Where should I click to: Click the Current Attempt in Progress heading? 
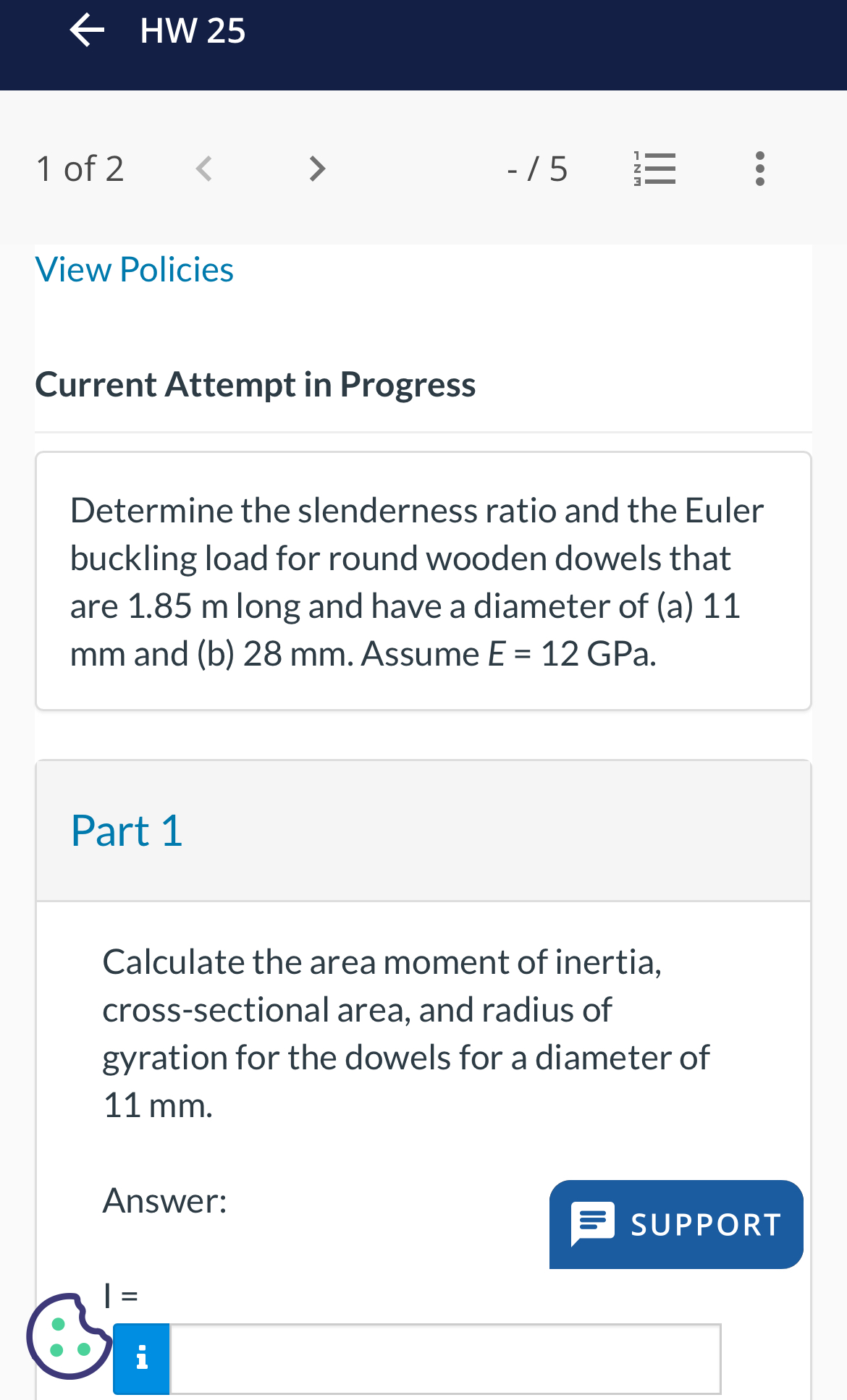click(256, 384)
